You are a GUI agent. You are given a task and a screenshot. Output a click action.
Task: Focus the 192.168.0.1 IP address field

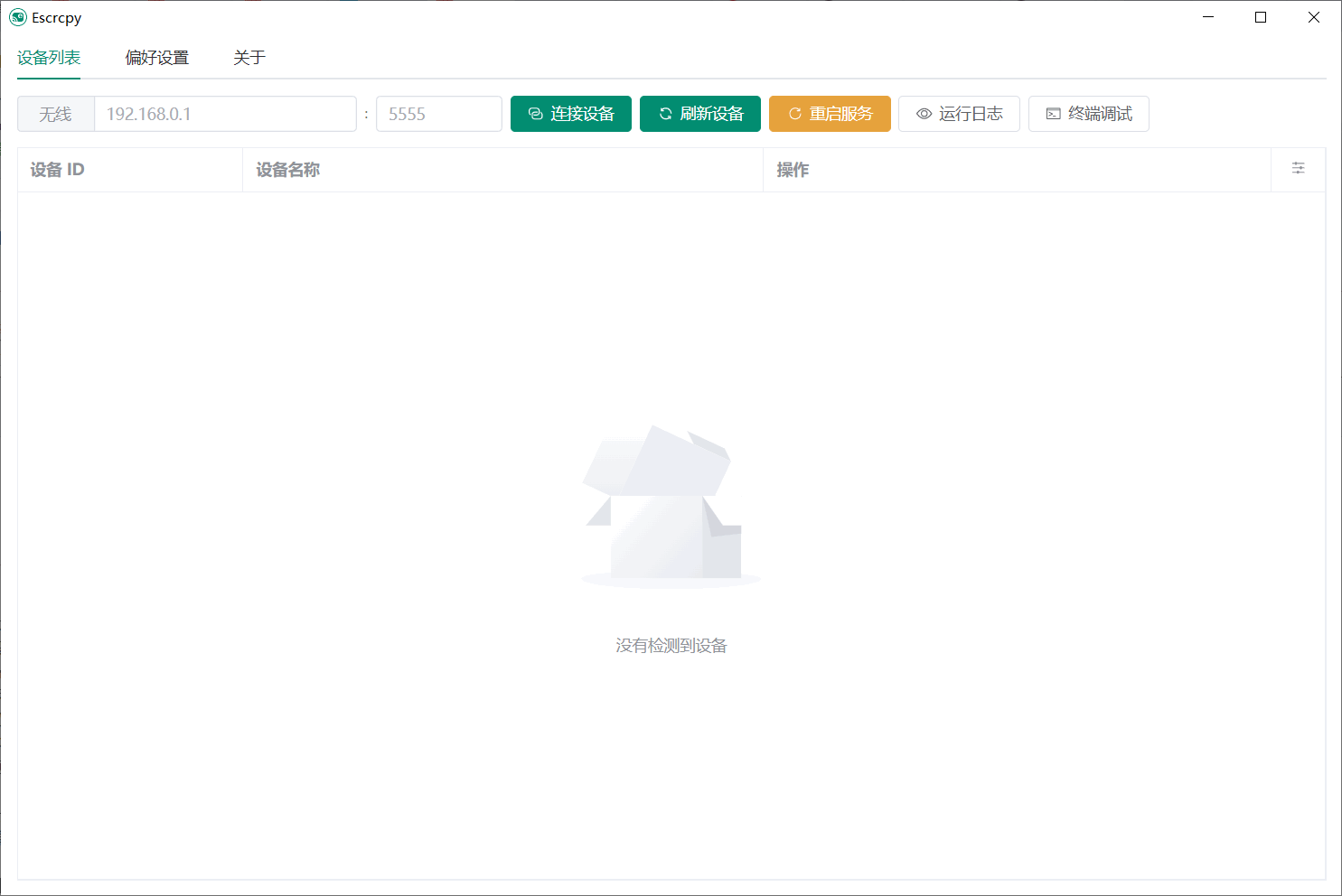point(225,114)
